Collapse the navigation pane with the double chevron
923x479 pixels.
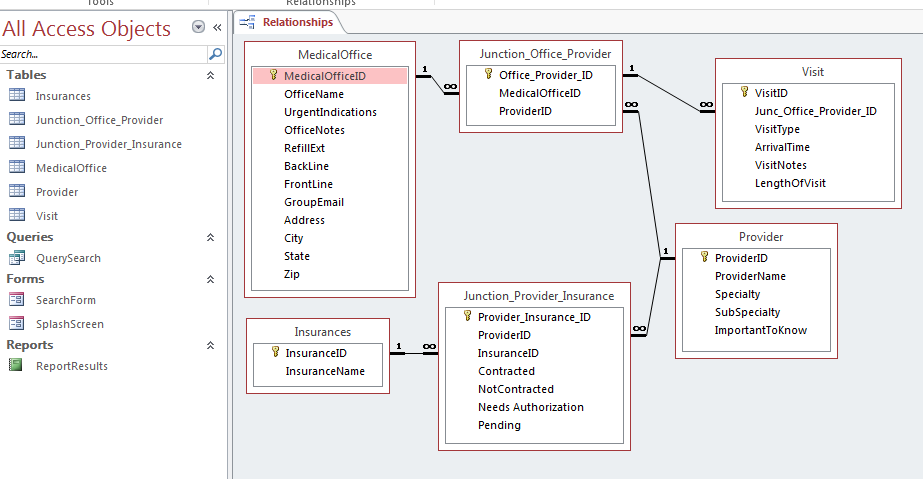click(x=217, y=27)
